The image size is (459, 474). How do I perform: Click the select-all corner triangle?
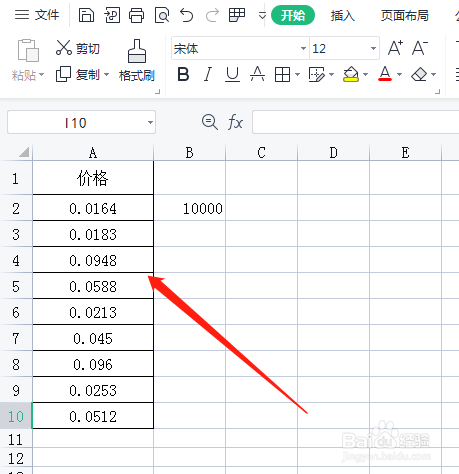coord(24,152)
